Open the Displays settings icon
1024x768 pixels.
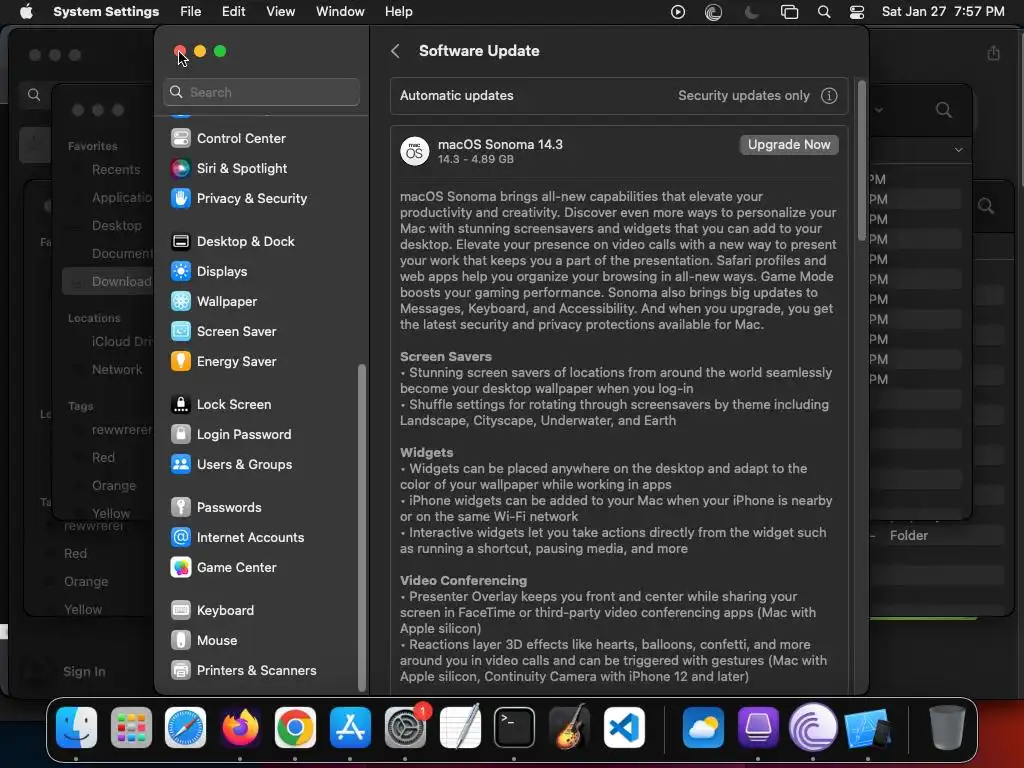pyautogui.click(x=180, y=272)
